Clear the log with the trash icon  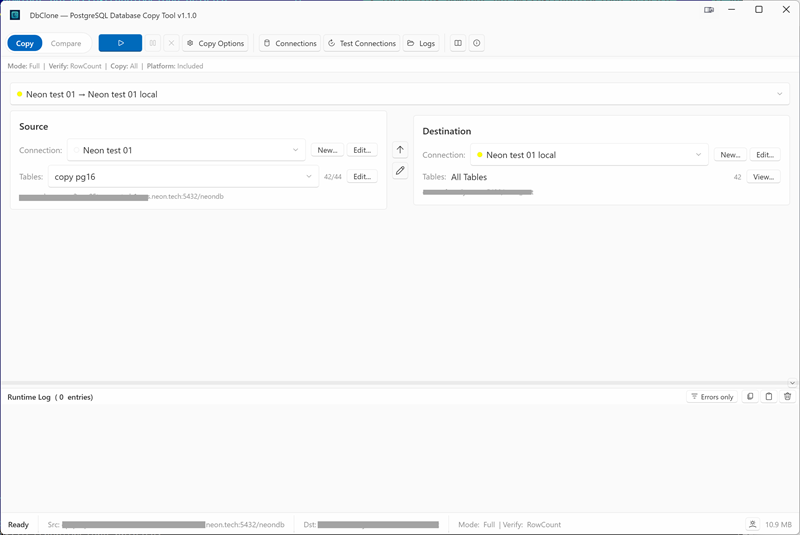click(787, 397)
